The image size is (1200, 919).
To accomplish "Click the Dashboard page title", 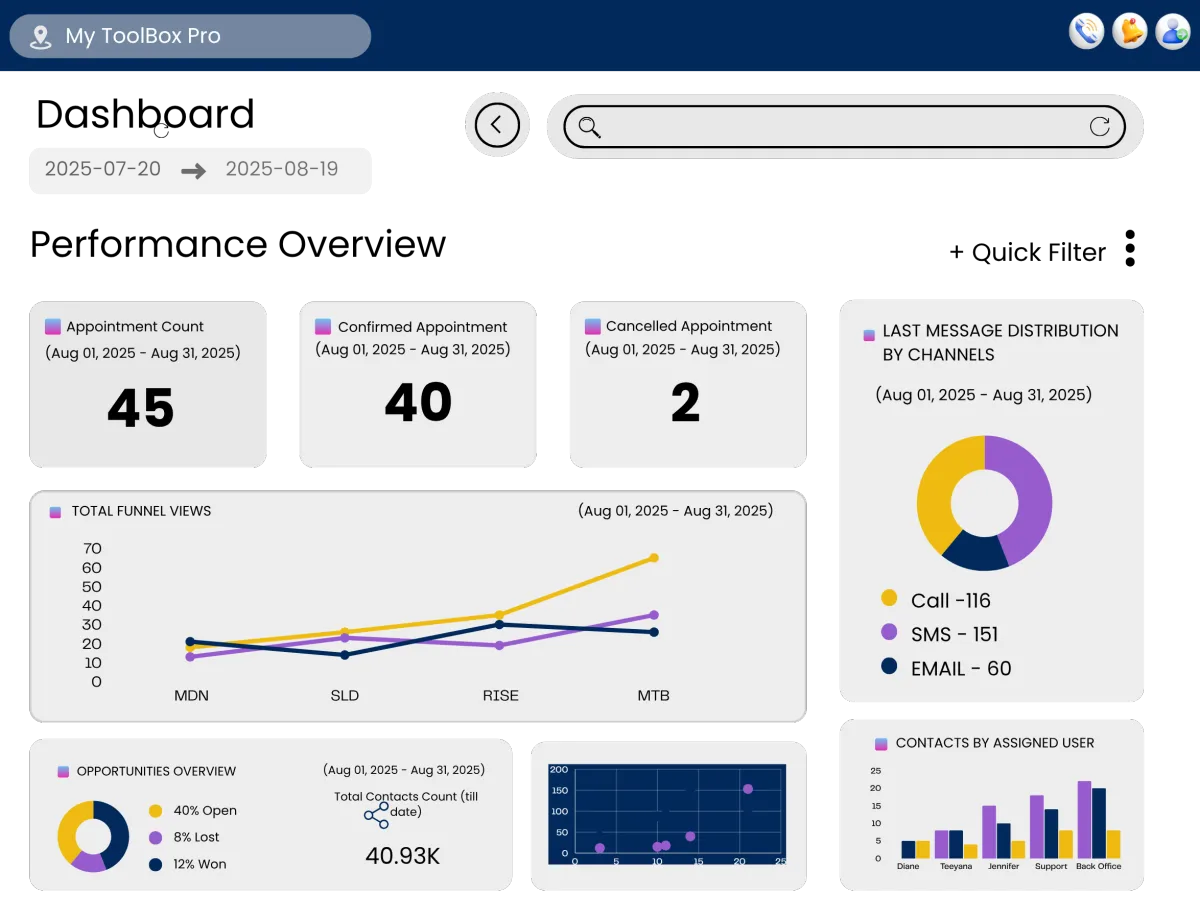I will click(145, 114).
